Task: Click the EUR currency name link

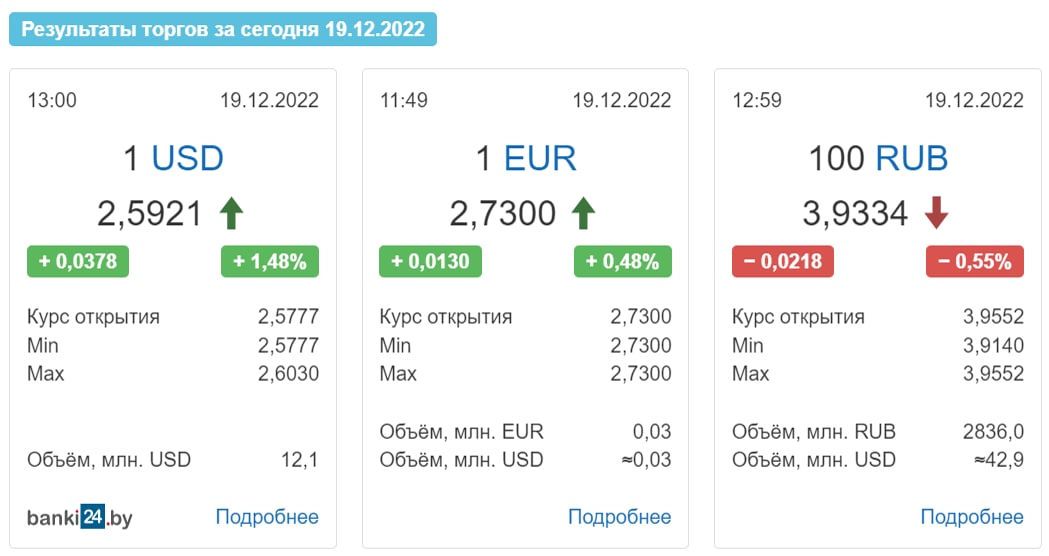Action: tap(540, 159)
